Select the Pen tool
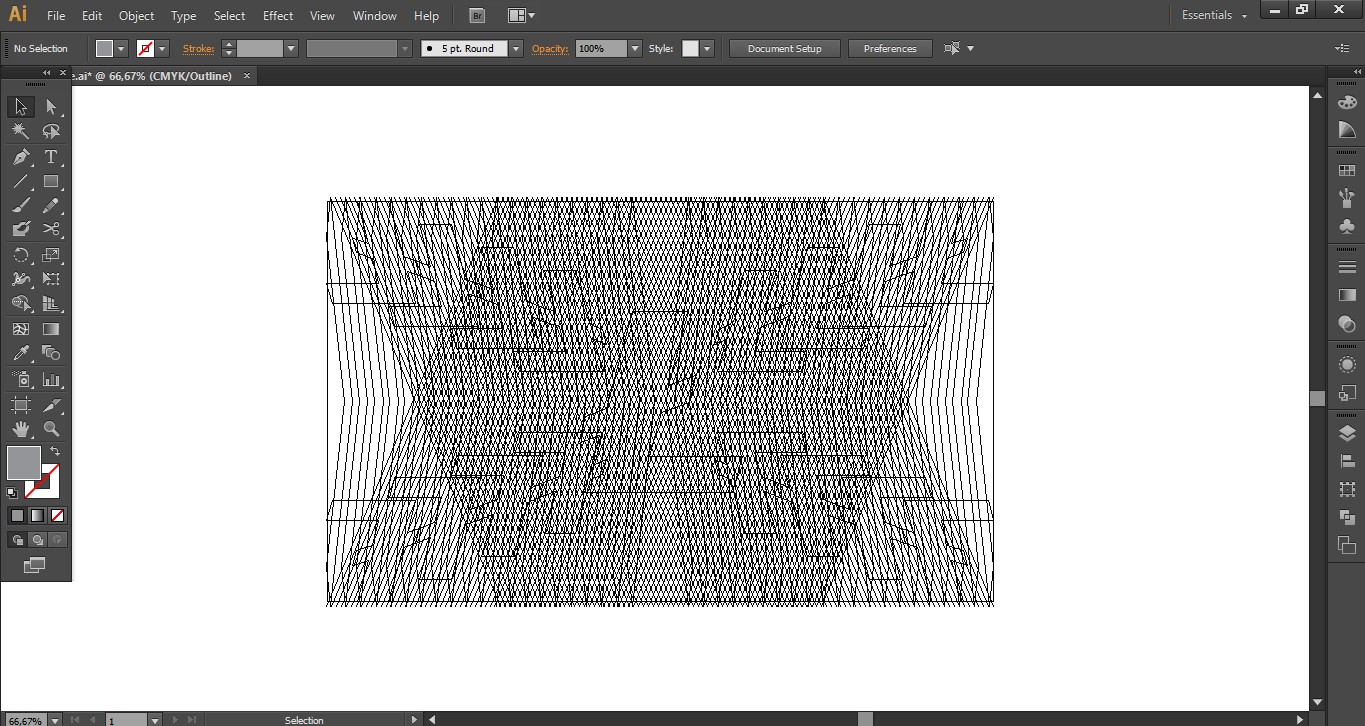This screenshot has width=1365, height=726. [x=21, y=157]
